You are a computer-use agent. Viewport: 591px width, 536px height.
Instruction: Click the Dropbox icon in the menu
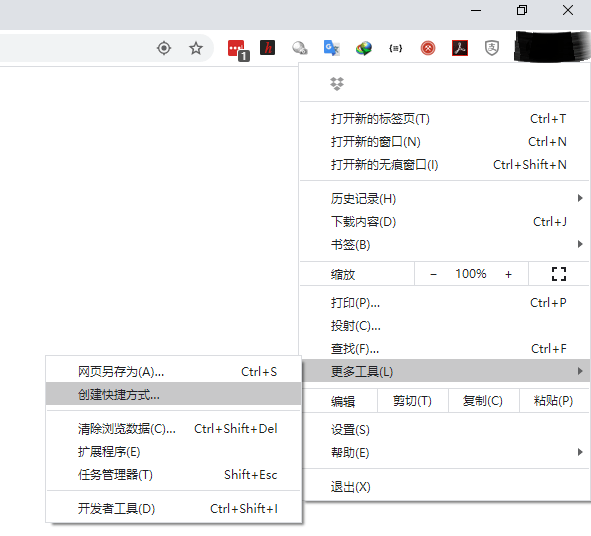337,84
